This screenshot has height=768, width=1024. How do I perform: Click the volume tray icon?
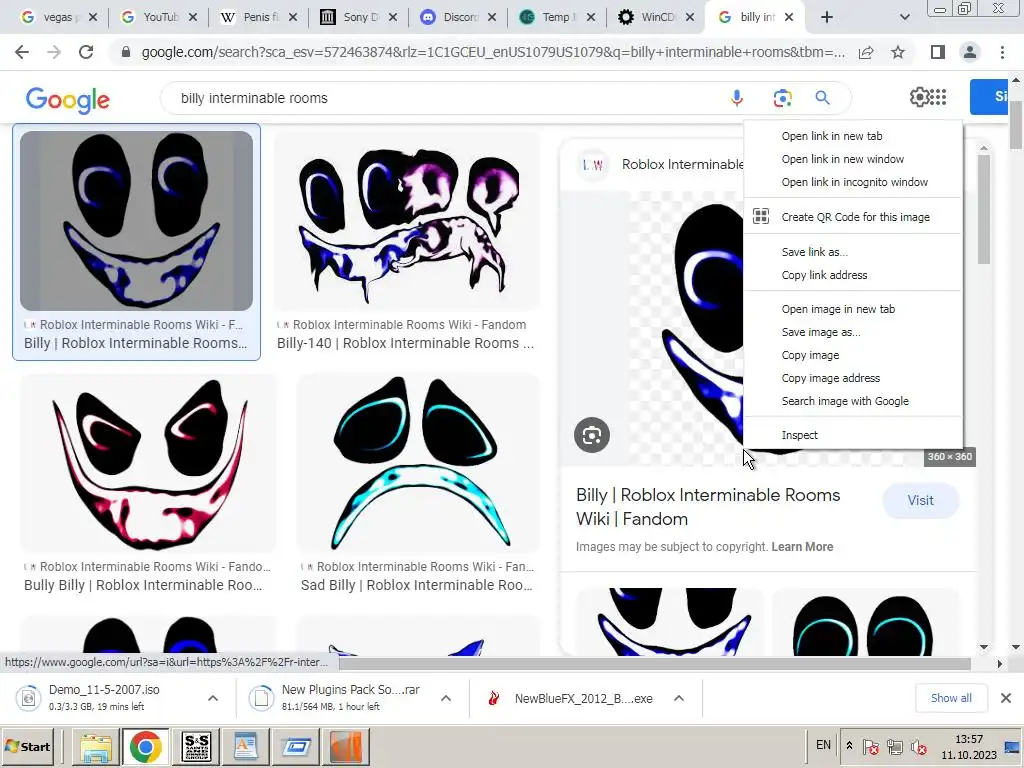919,747
